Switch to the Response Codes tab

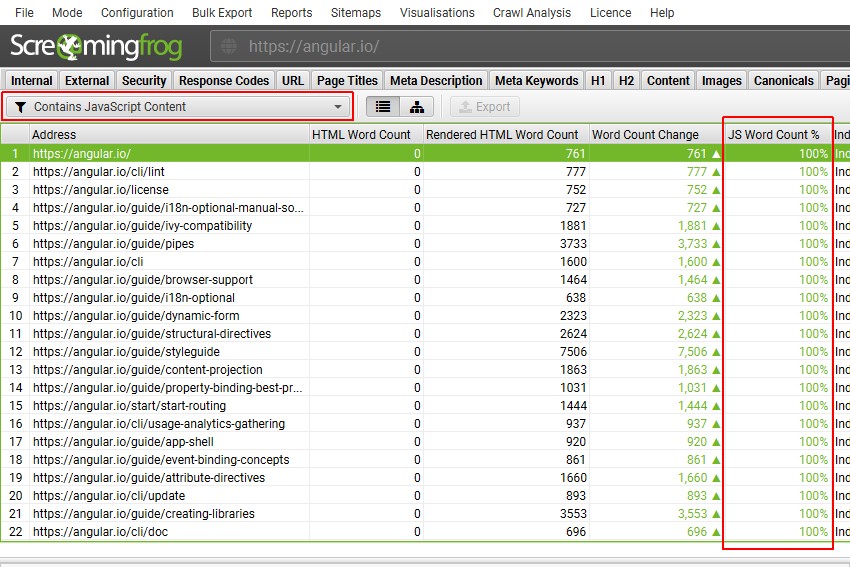click(224, 81)
